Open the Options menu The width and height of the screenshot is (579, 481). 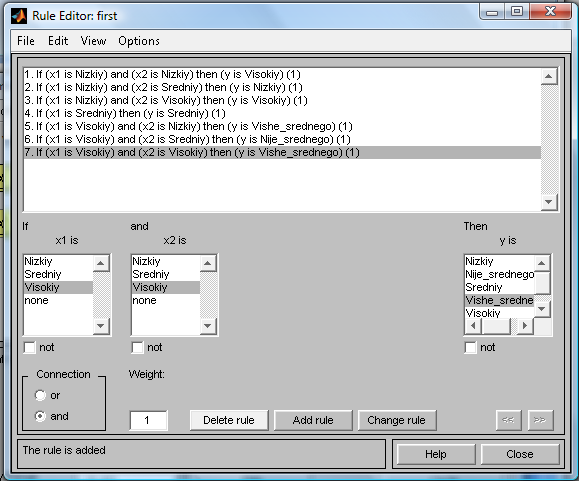[139, 41]
